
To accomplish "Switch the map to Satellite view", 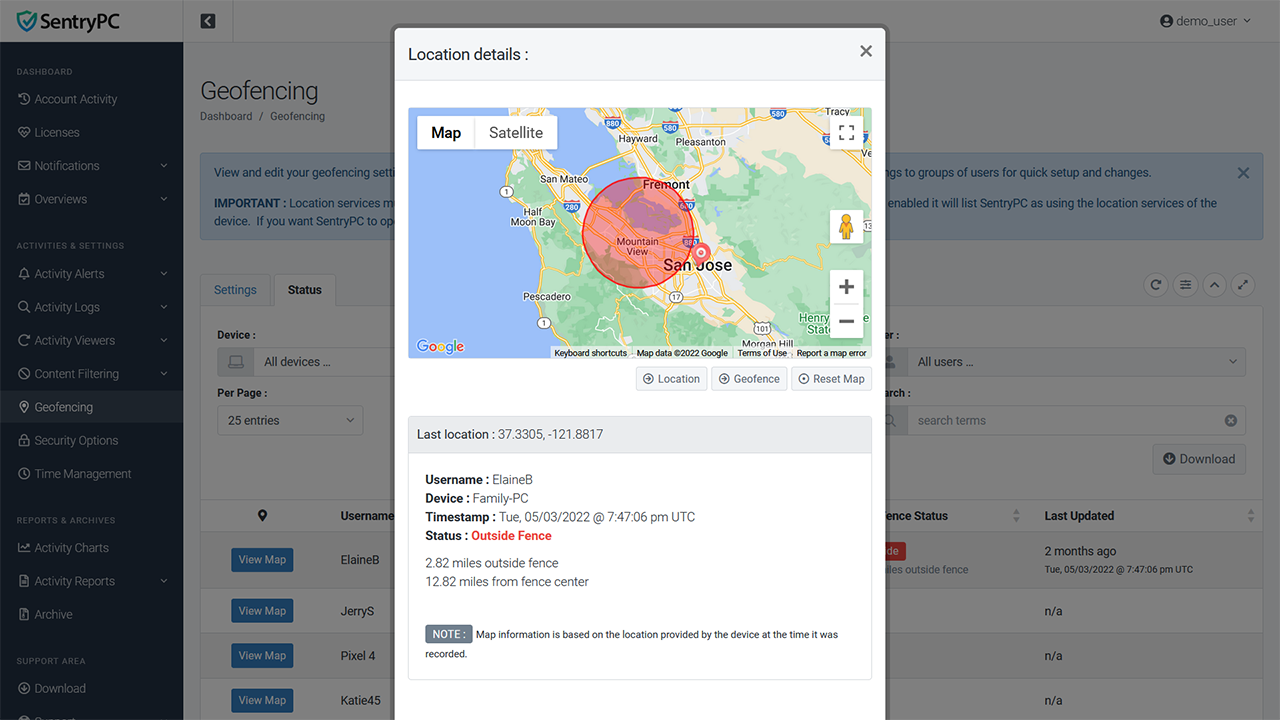I will [x=516, y=133].
